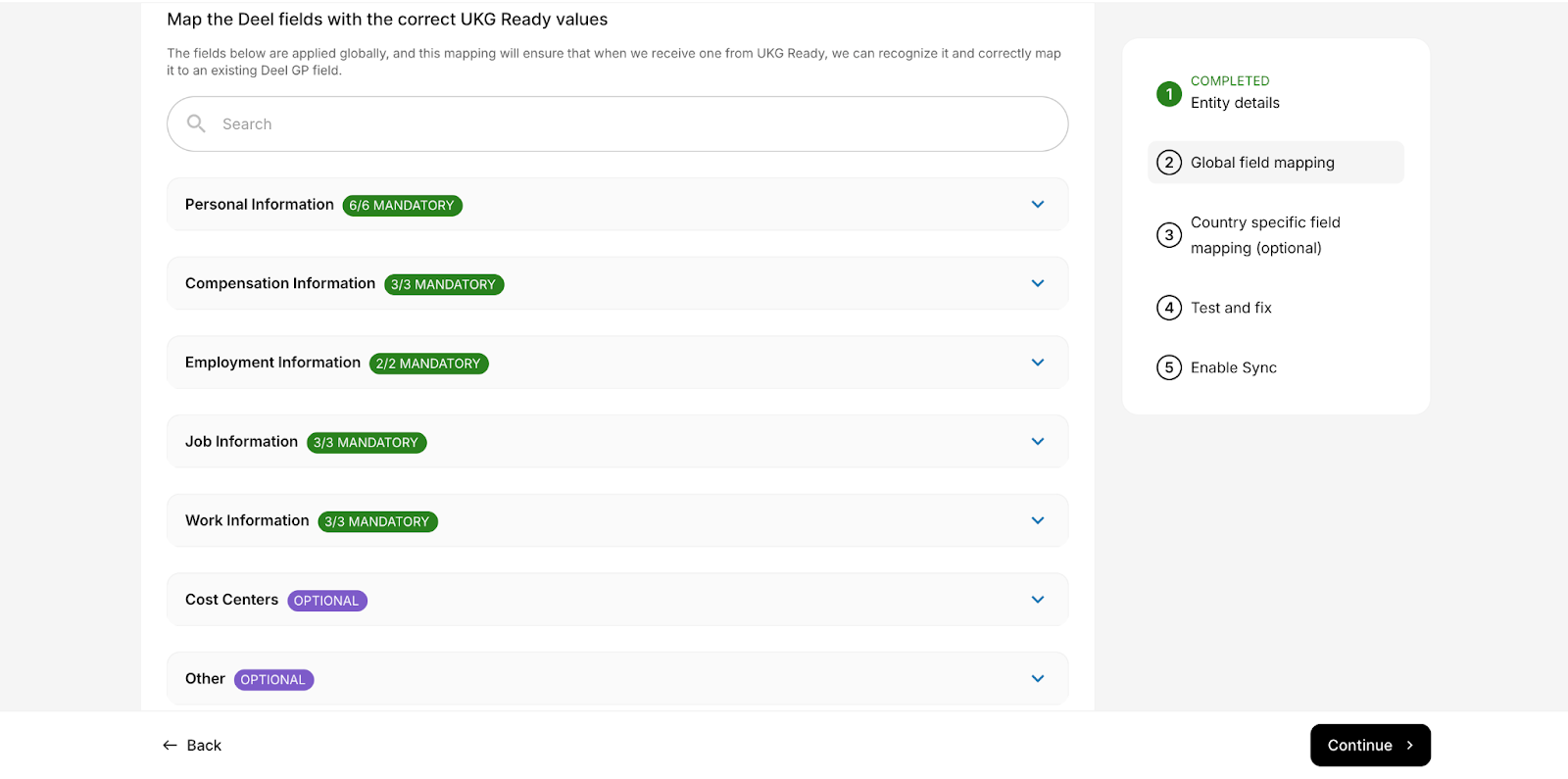Click the Cost Centers heading
This screenshot has width=1568, height=779.
231,600
